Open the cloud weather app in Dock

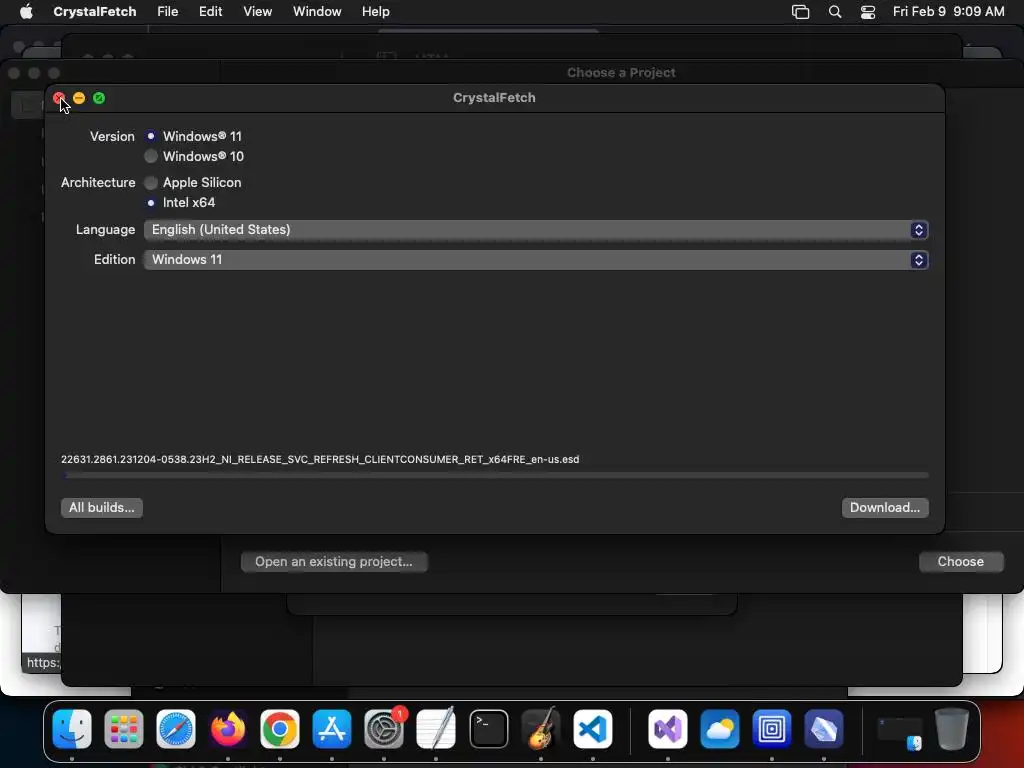720,729
